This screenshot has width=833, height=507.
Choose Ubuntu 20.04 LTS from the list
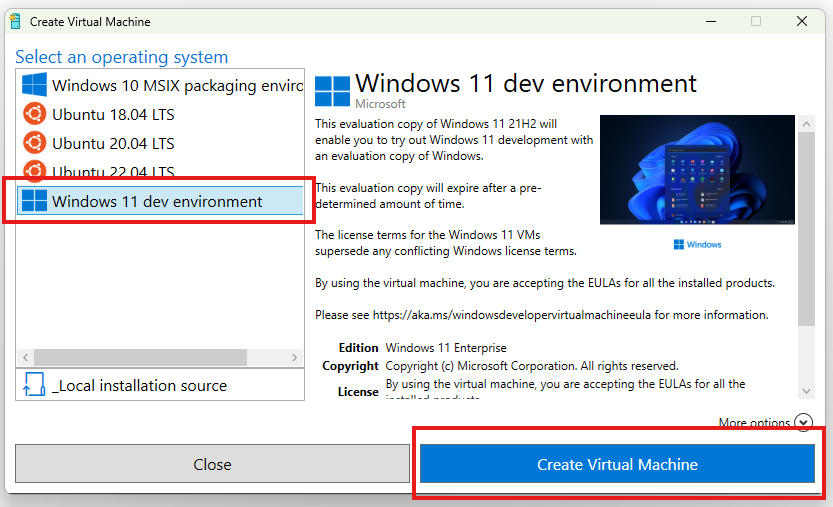click(x=160, y=143)
